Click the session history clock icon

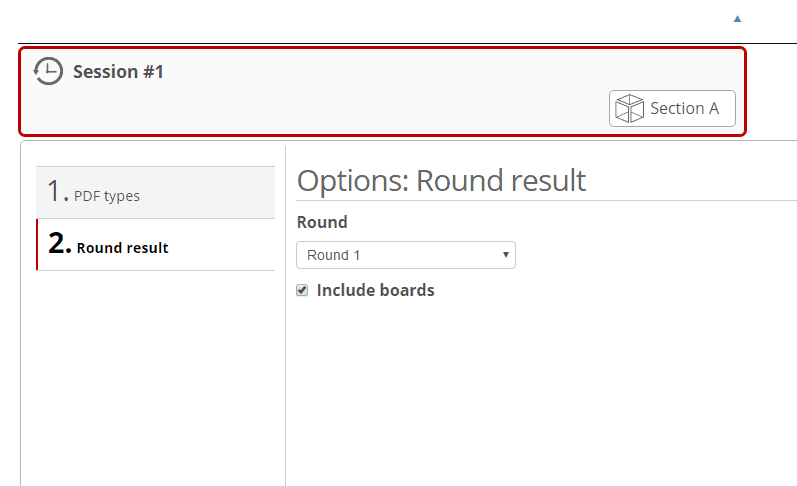(47, 71)
